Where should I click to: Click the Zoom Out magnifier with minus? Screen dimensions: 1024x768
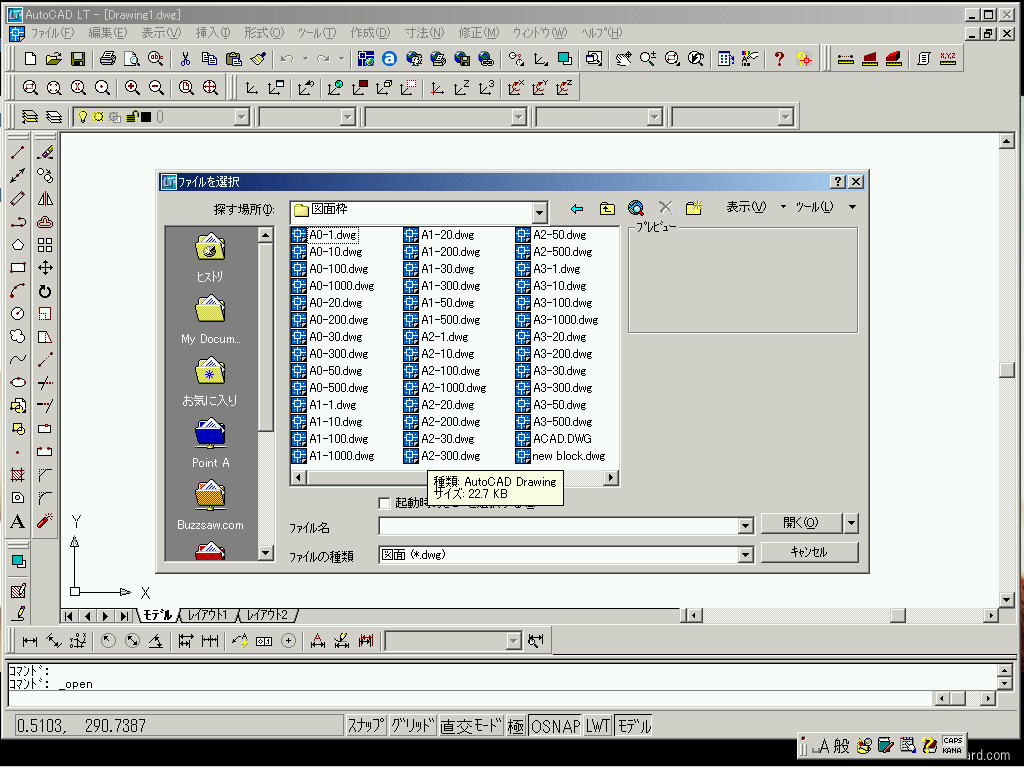coord(156,88)
